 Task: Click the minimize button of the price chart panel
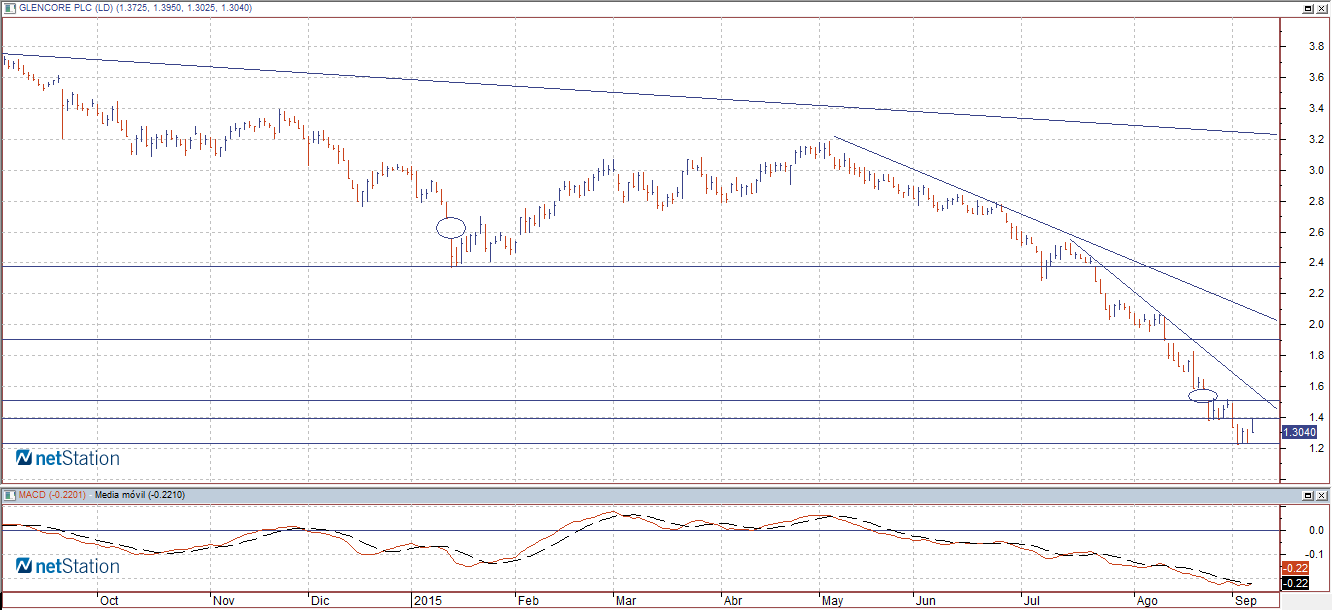(1306, 8)
